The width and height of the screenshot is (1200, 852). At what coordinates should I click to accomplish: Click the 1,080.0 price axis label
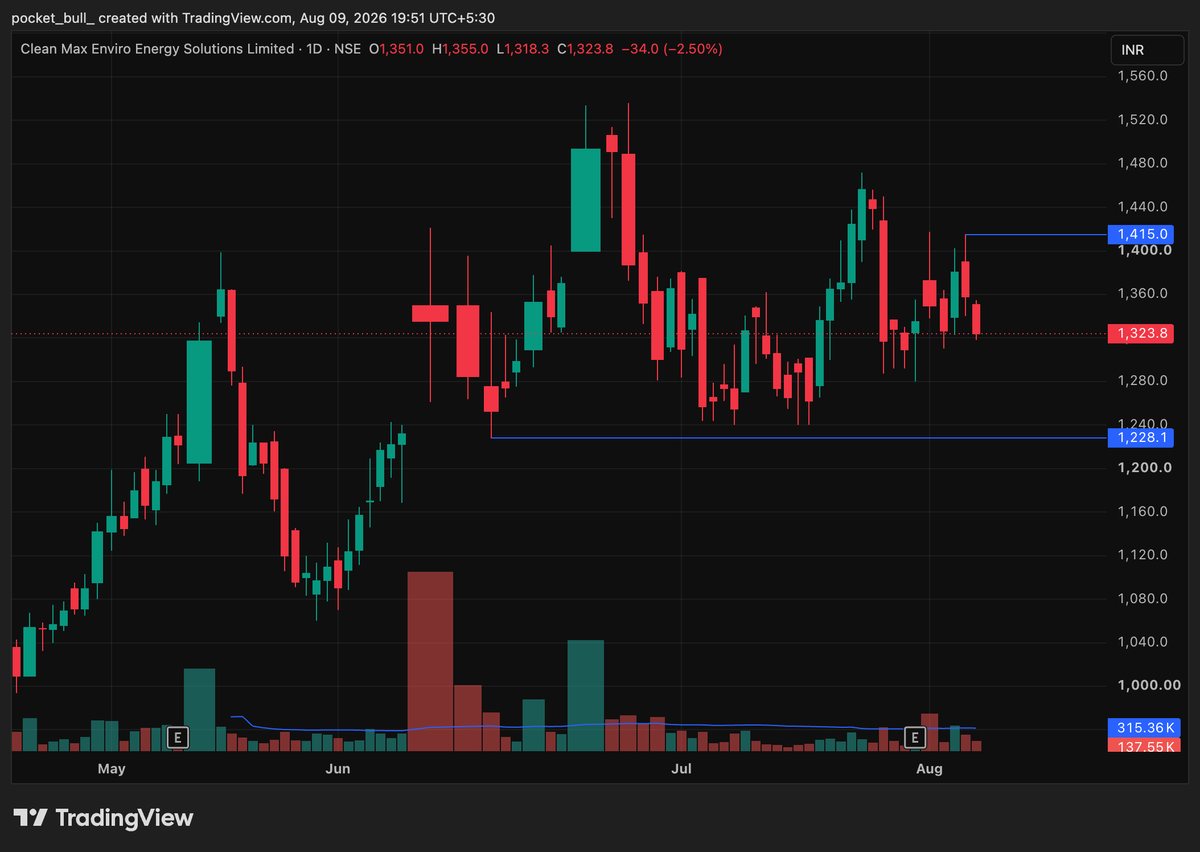pos(1144,599)
